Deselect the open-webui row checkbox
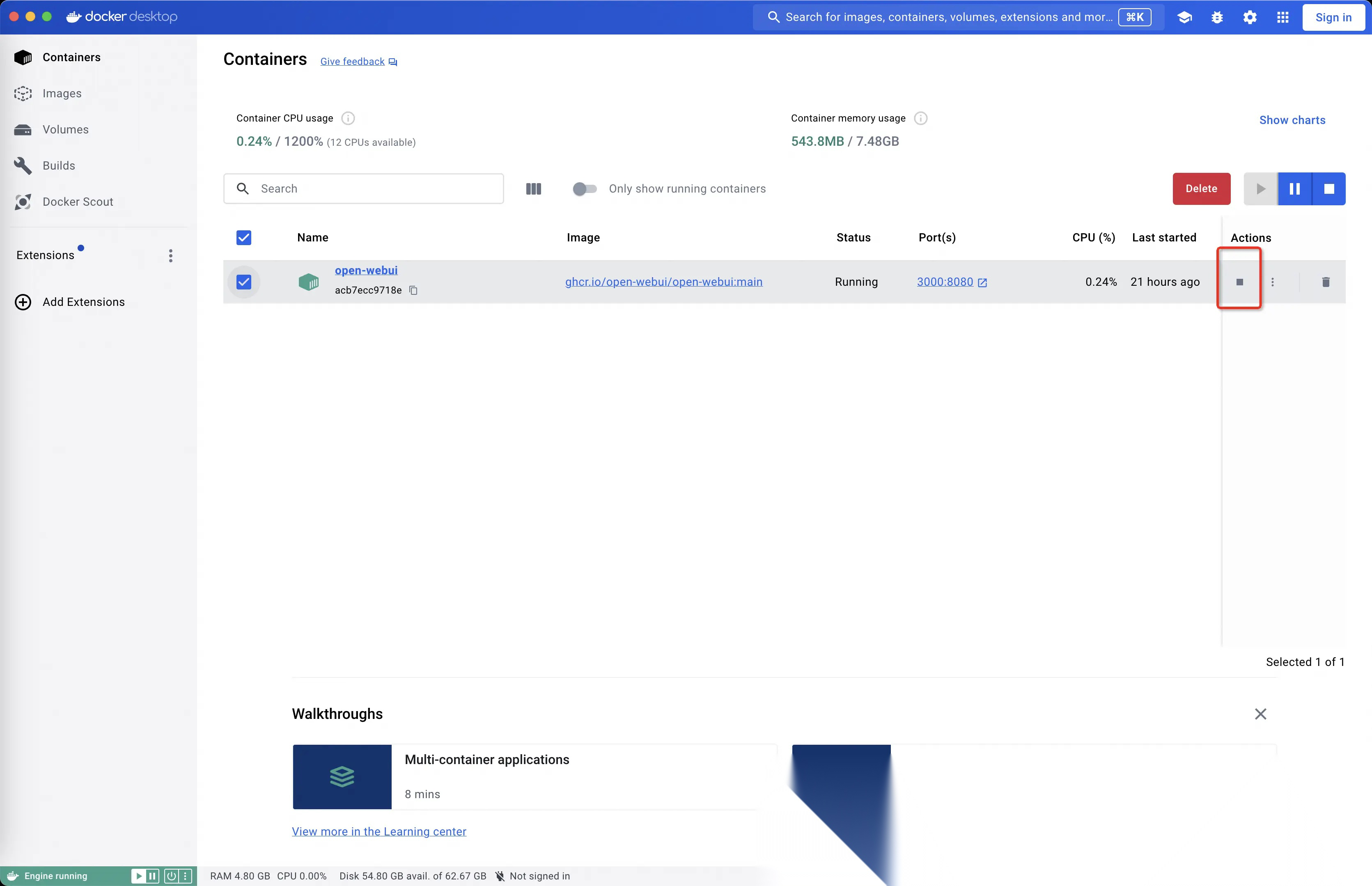1372x886 pixels. tap(244, 282)
